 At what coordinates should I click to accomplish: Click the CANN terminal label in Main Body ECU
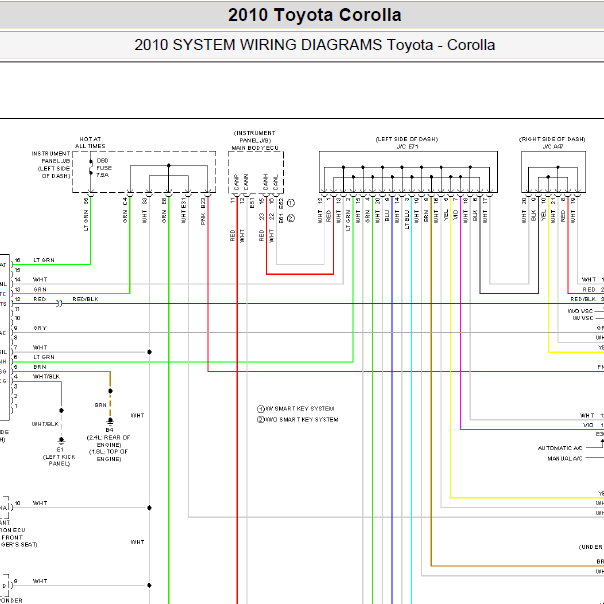click(246, 182)
